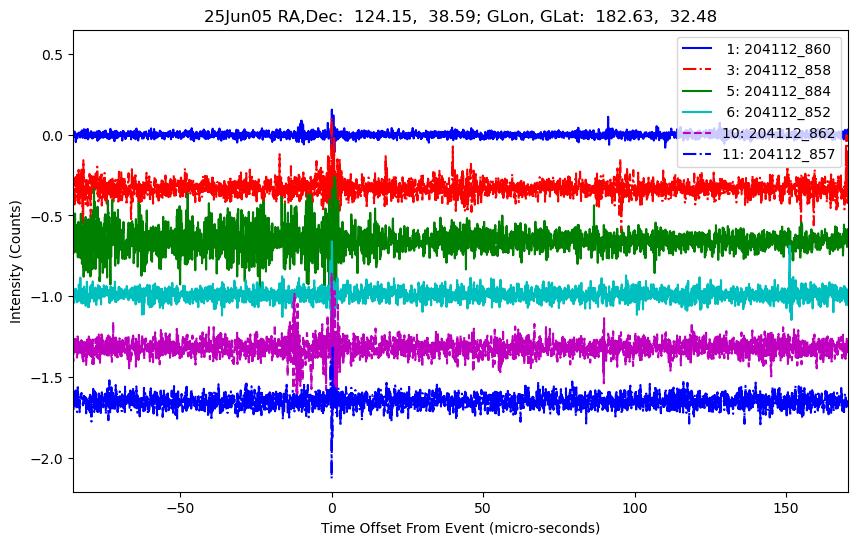This screenshot has width=858, height=545.
Task: Click the plot title starting with 25Jun05
Action: pos(460,16)
